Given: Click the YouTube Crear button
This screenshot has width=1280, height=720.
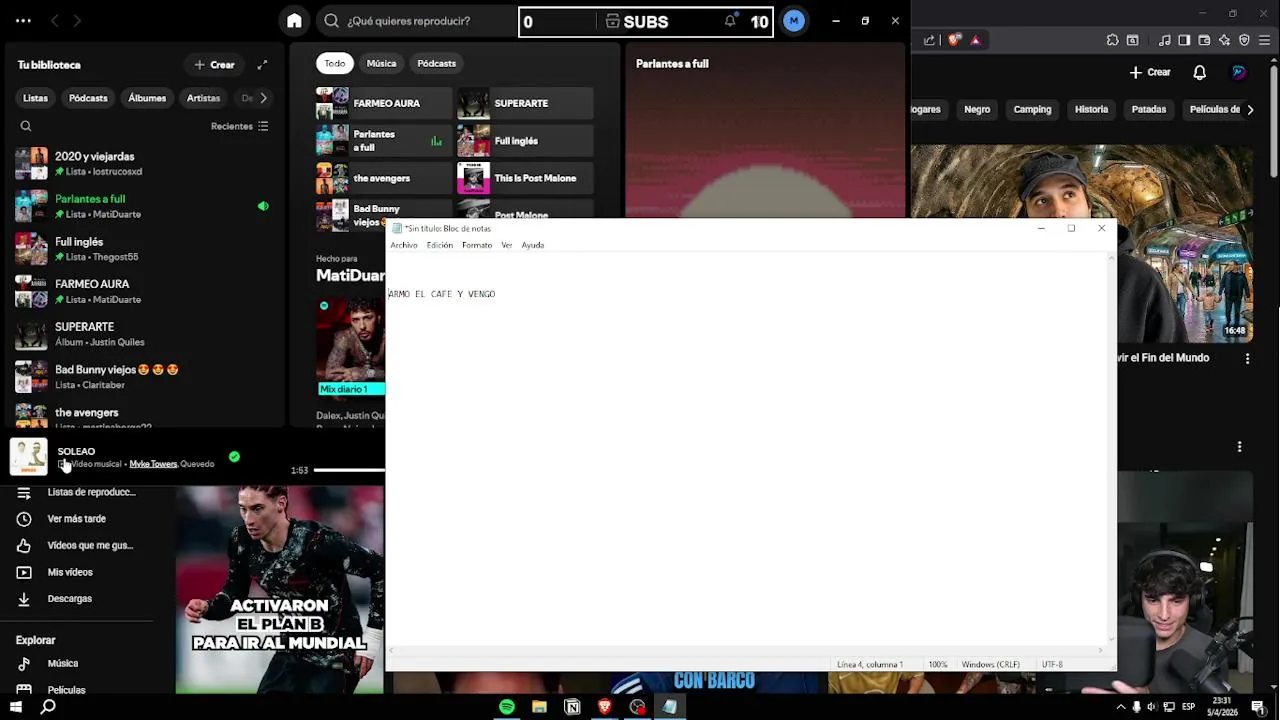Looking at the screenshot, I should coord(1150,72).
